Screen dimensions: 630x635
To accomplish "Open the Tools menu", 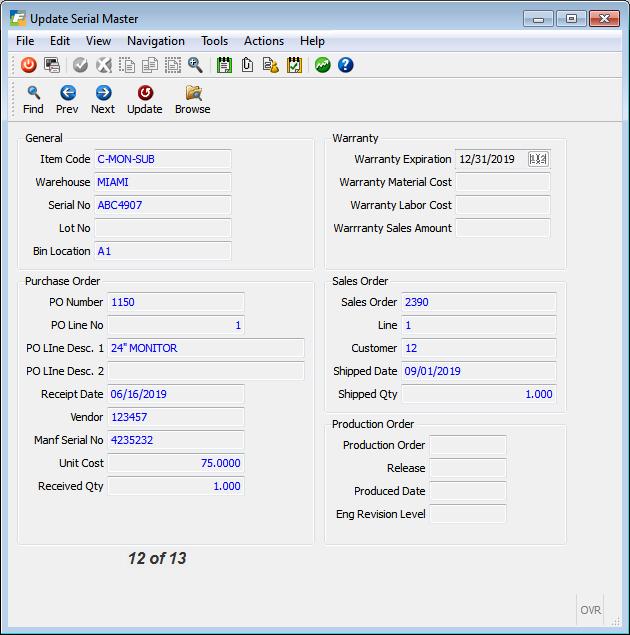I will tap(215, 41).
